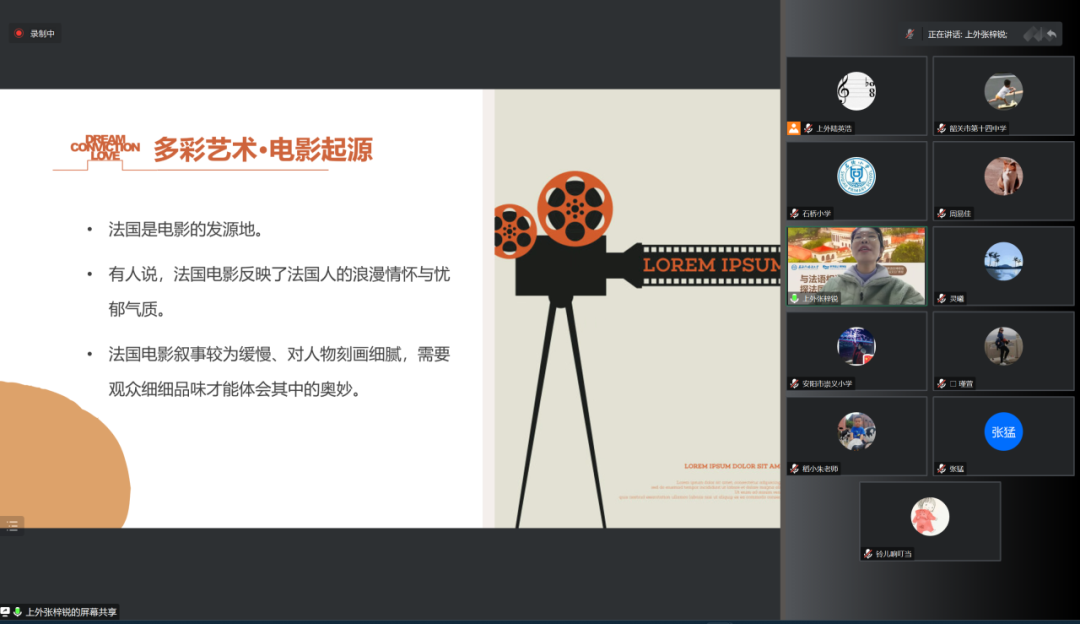The height and width of the screenshot is (624, 1080).
Task: Select the 韶小朱老师 participant avatar
Action: [x=856, y=431]
